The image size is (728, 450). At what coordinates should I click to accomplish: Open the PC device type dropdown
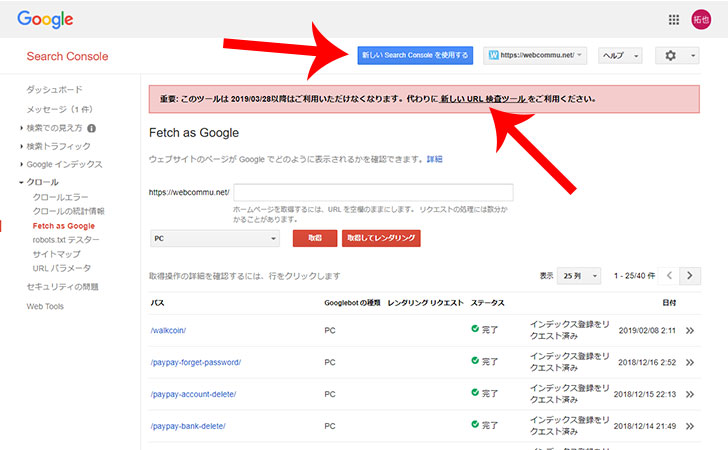[x=214, y=238]
